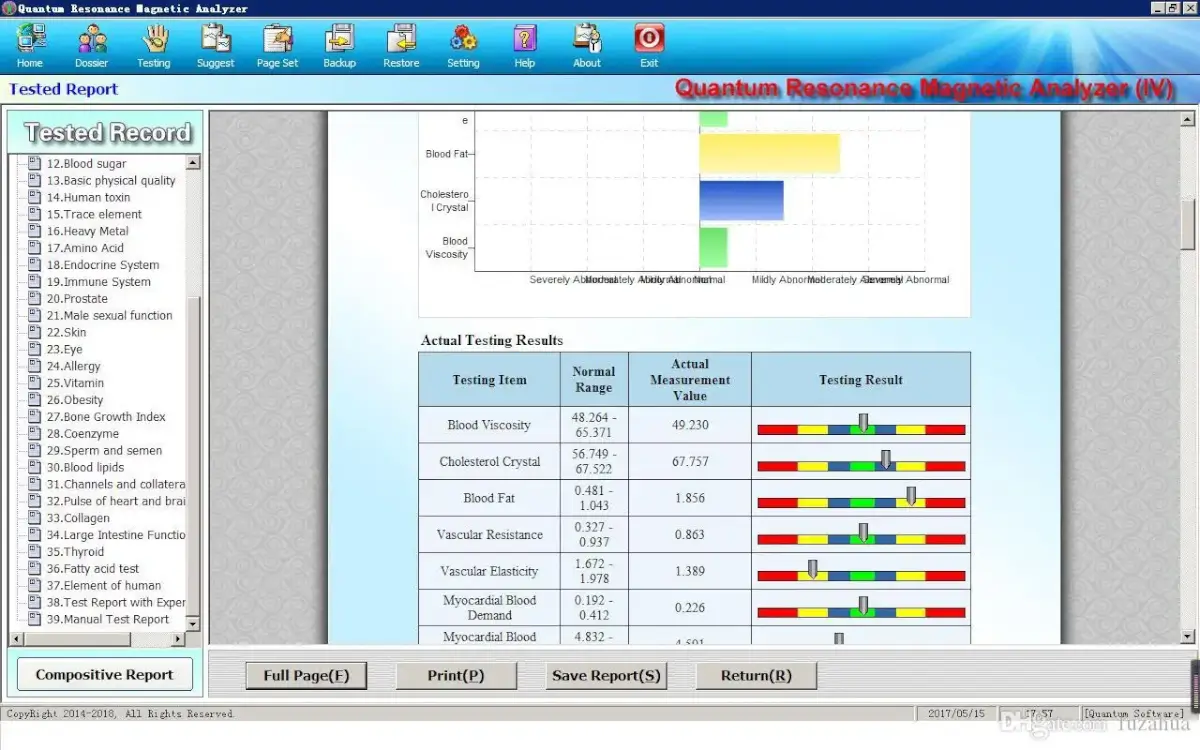Open the Help book icon
The height and width of the screenshot is (750, 1200).
(524, 40)
